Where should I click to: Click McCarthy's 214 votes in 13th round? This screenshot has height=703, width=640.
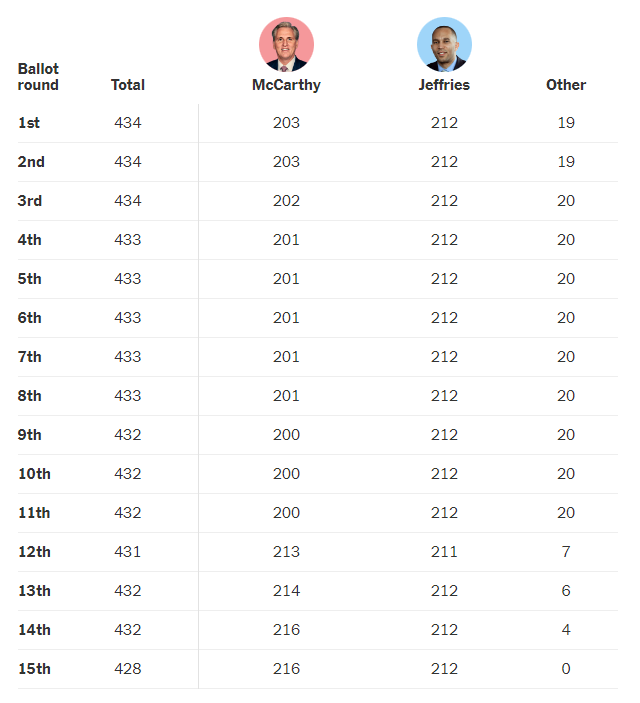(x=286, y=591)
